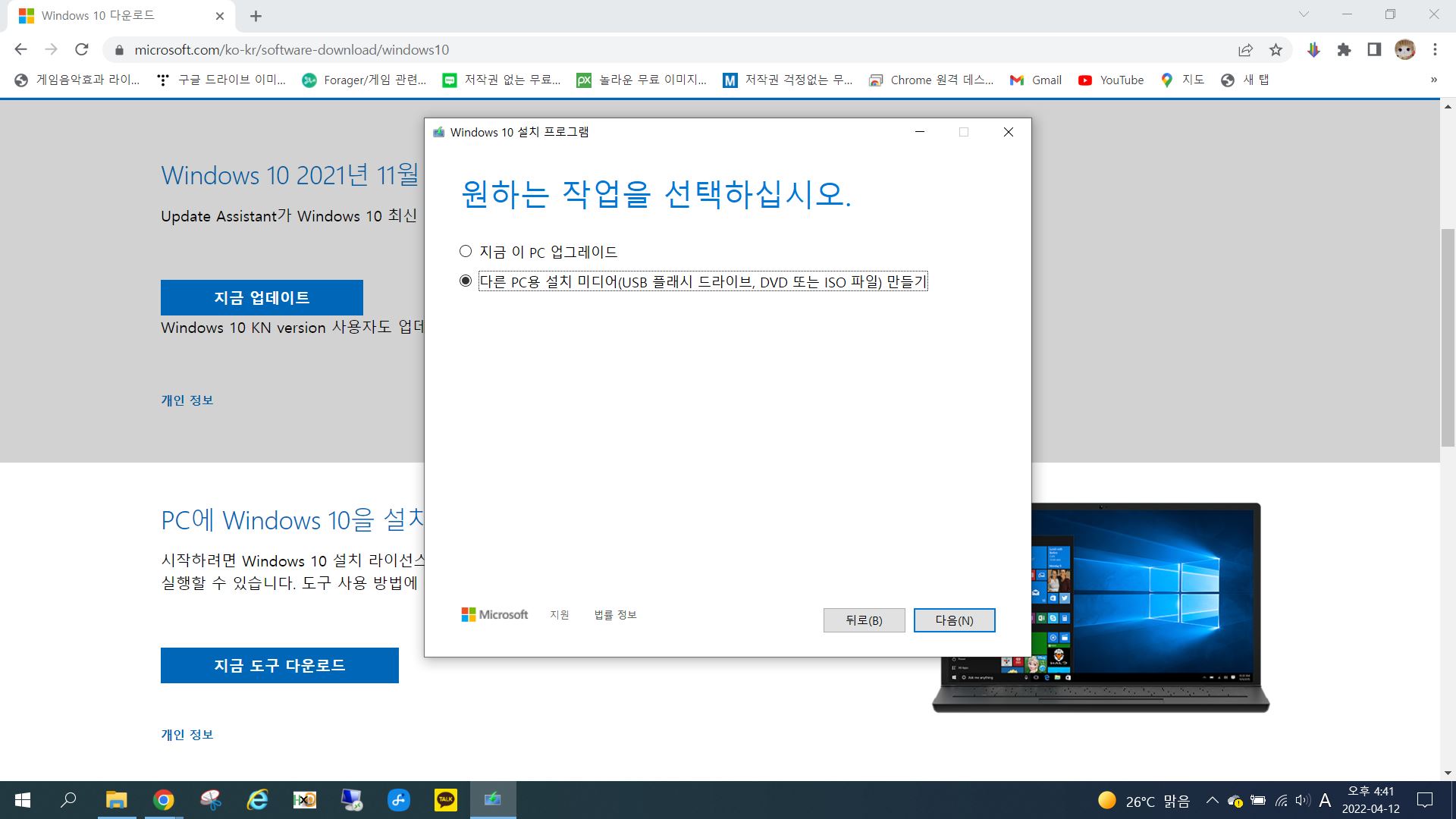Open KakaoTalk from the taskbar
The image size is (1456, 819).
[x=446, y=800]
